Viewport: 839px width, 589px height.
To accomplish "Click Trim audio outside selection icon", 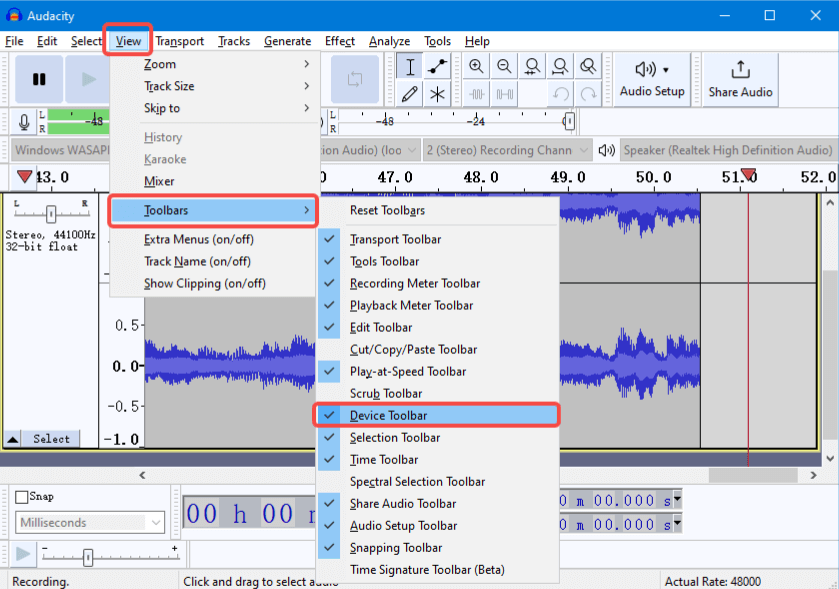I will click(x=476, y=94).
